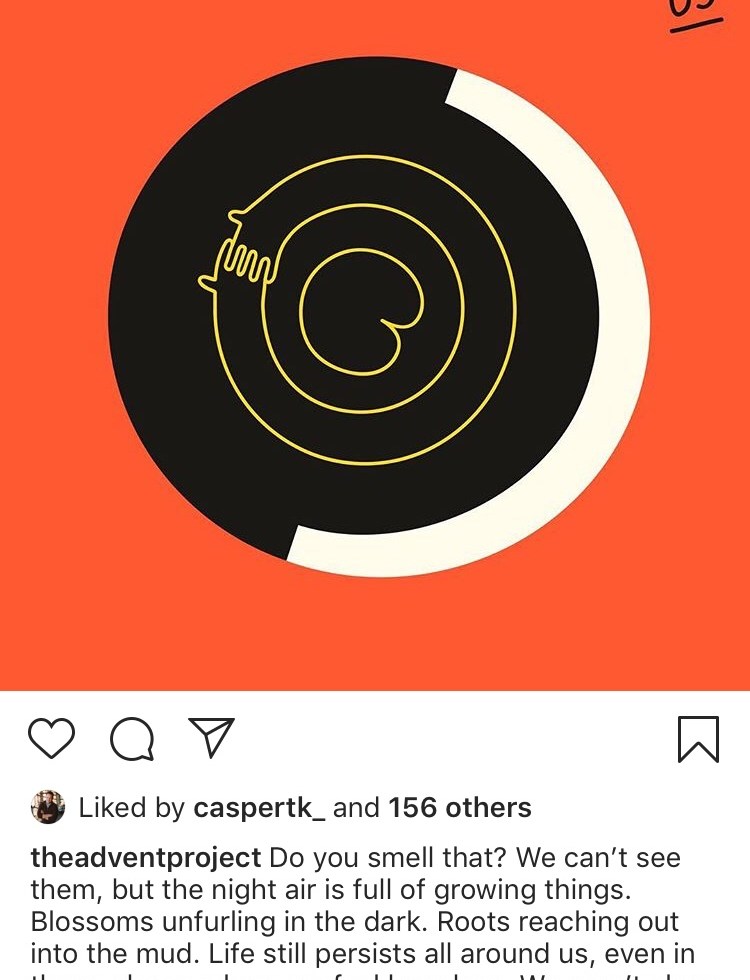Viewport: 750px width, 980px height.
Task: Open the theadventproject account name
Action: [146, 858]
